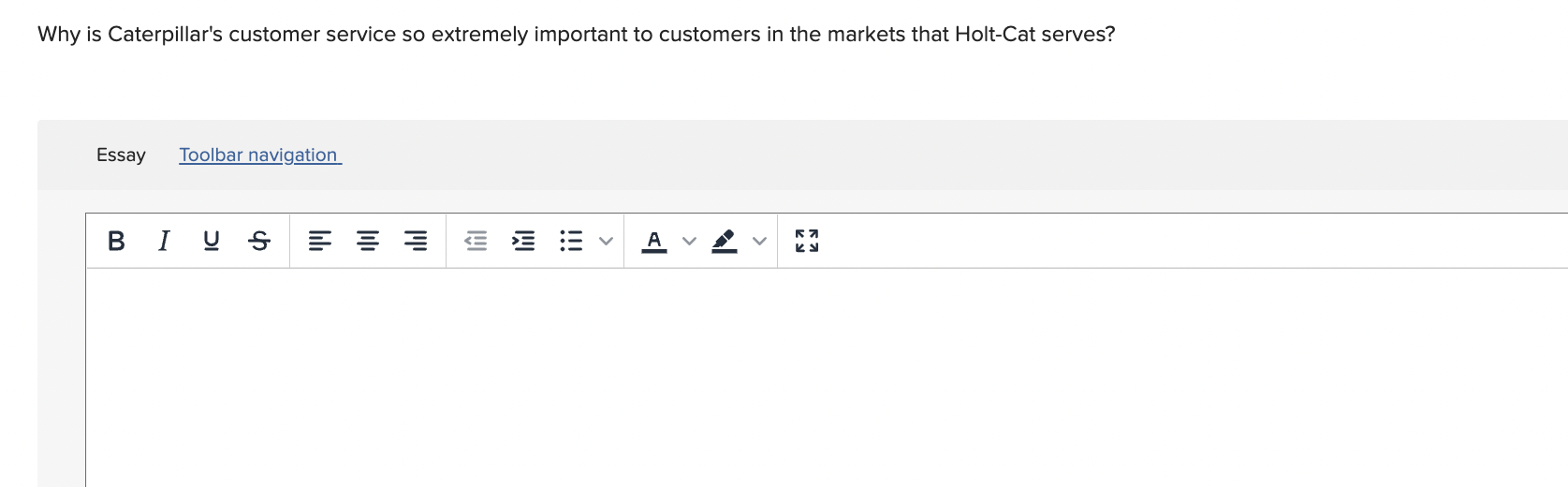Screen dimensions: 1568x487
Task: Click the Essay label
Action: pos(121,155)
